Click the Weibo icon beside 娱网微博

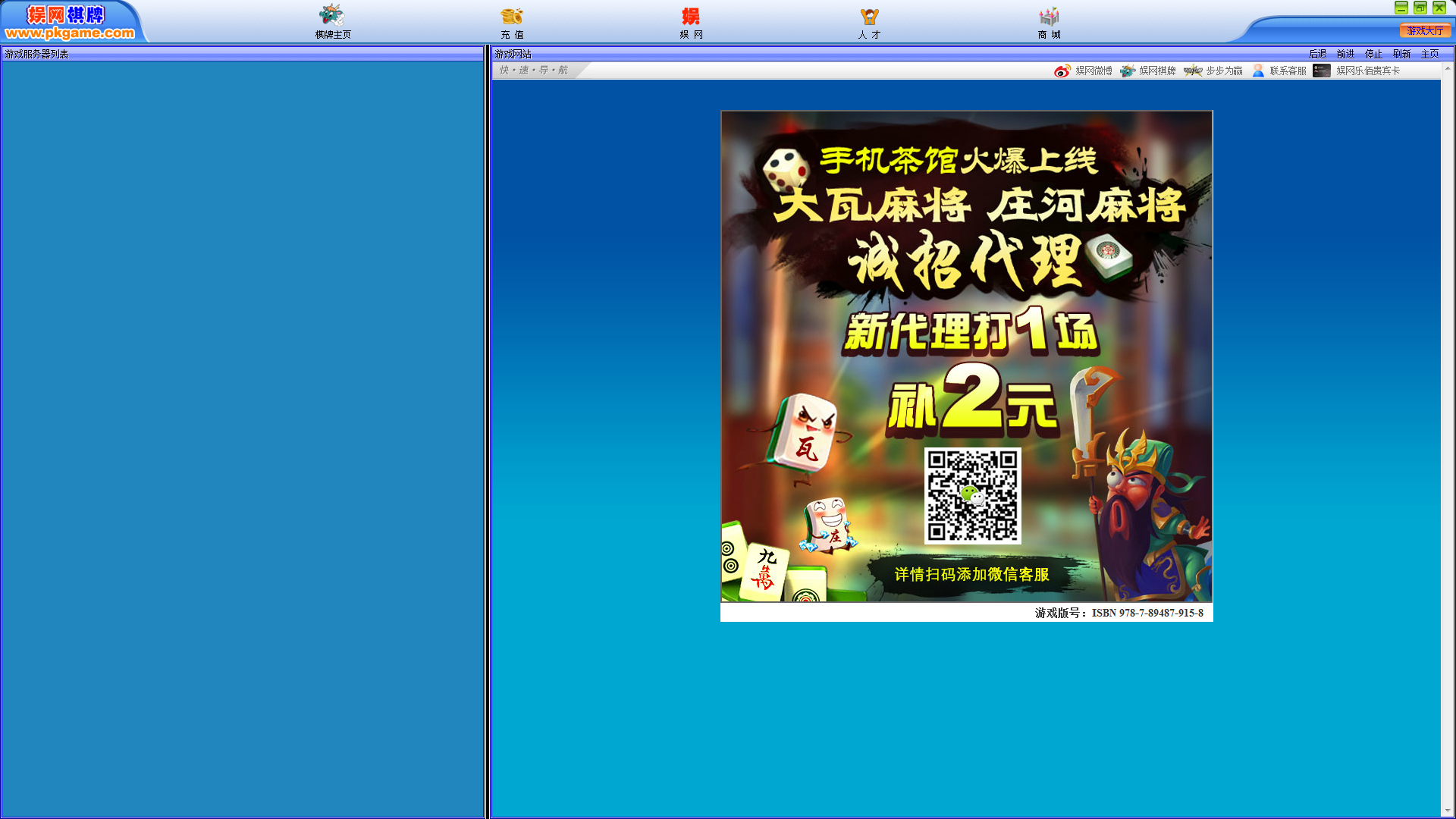point(1062,71)
